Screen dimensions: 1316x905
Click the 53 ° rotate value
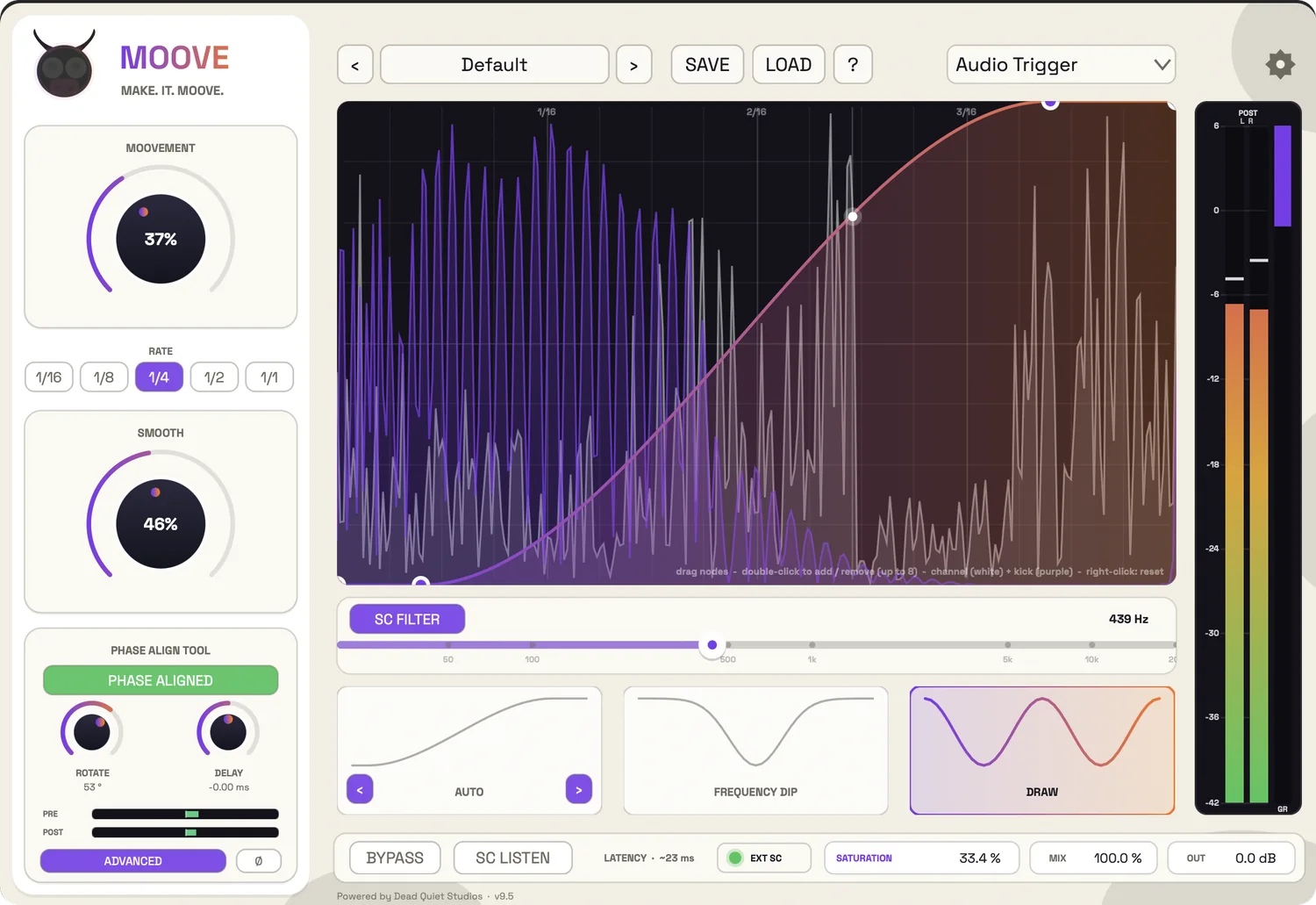(92, 787)
